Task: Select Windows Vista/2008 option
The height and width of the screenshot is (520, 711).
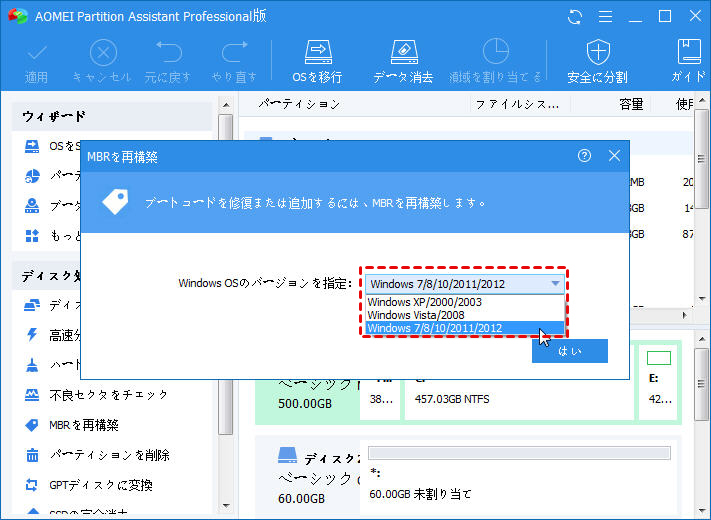Action: tap(465, 315)
